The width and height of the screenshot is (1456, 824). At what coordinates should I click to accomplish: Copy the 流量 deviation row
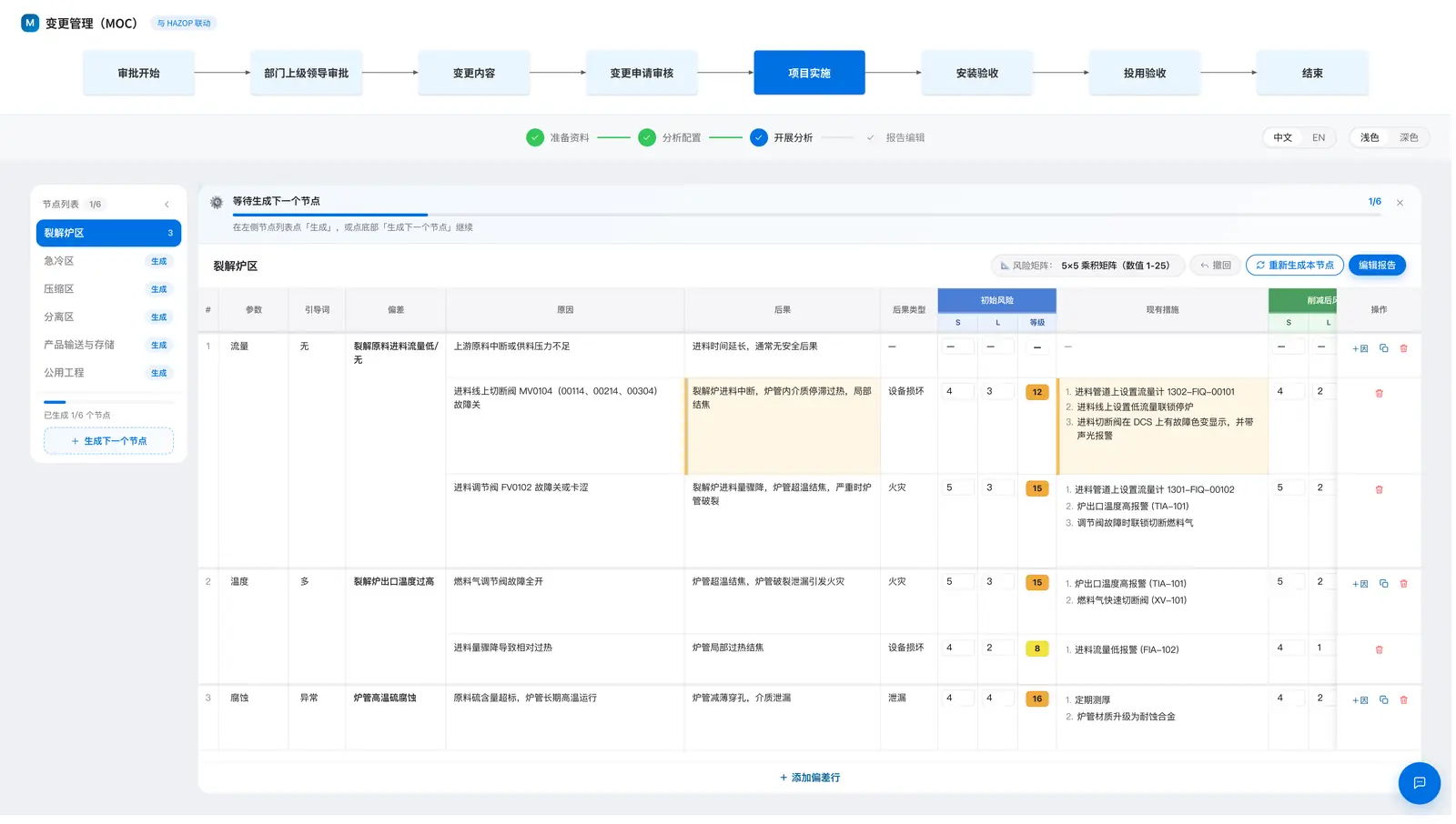tap(1384, 348)
